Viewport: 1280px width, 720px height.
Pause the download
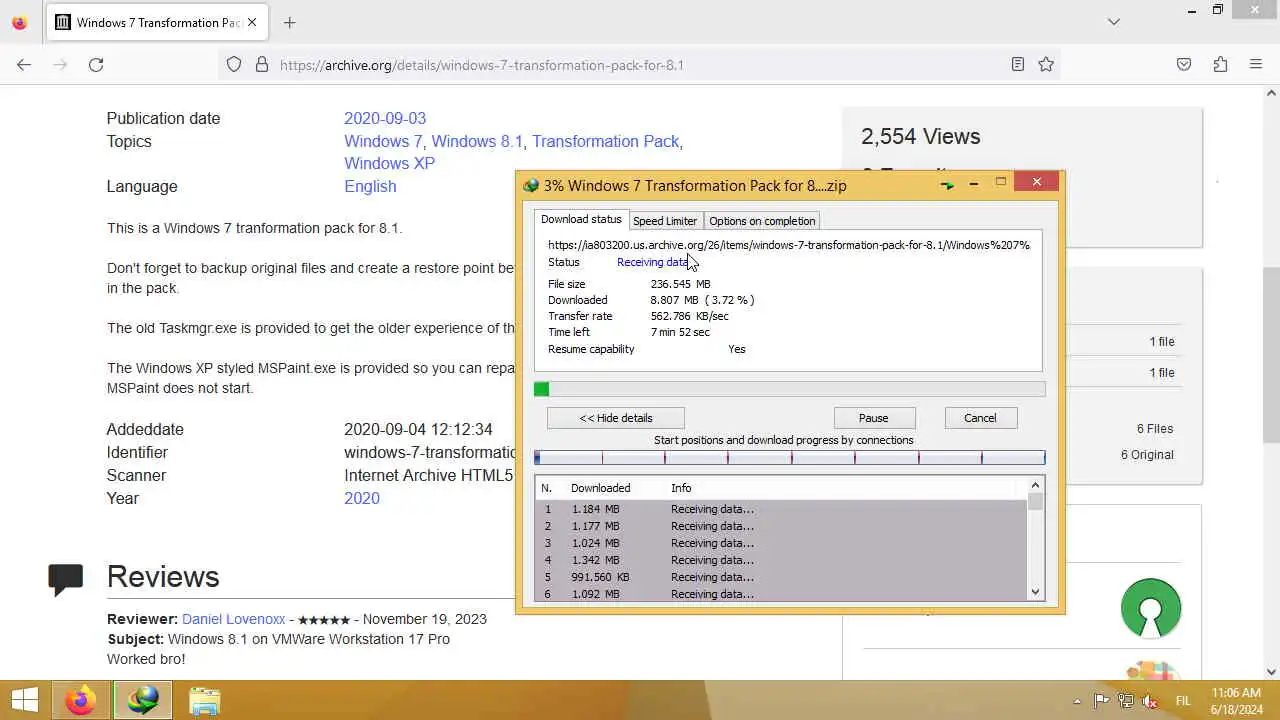pyautogui.click(x=873, y=418)
